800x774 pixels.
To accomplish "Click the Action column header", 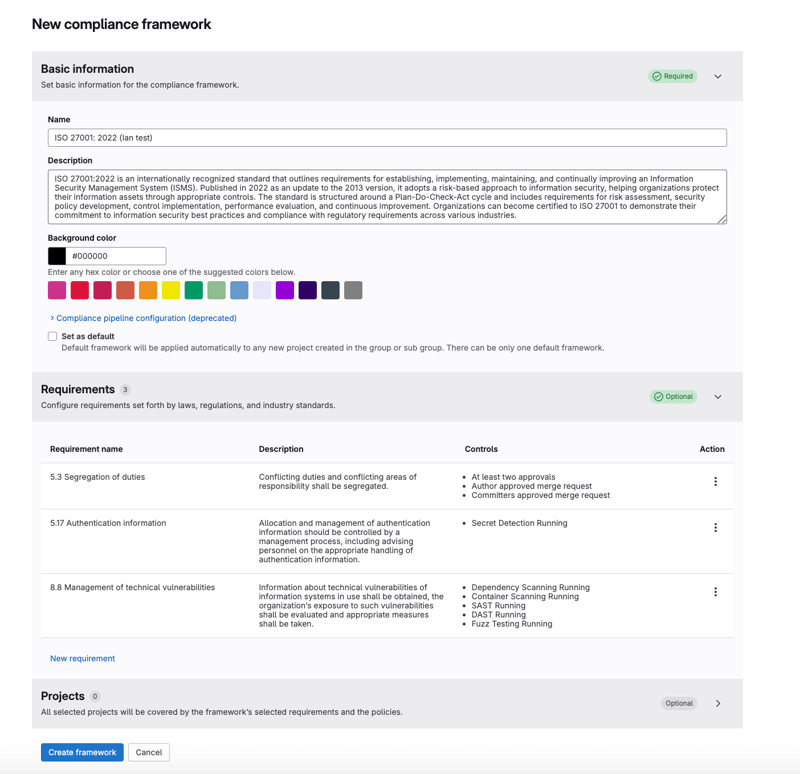I will (712, 449).
